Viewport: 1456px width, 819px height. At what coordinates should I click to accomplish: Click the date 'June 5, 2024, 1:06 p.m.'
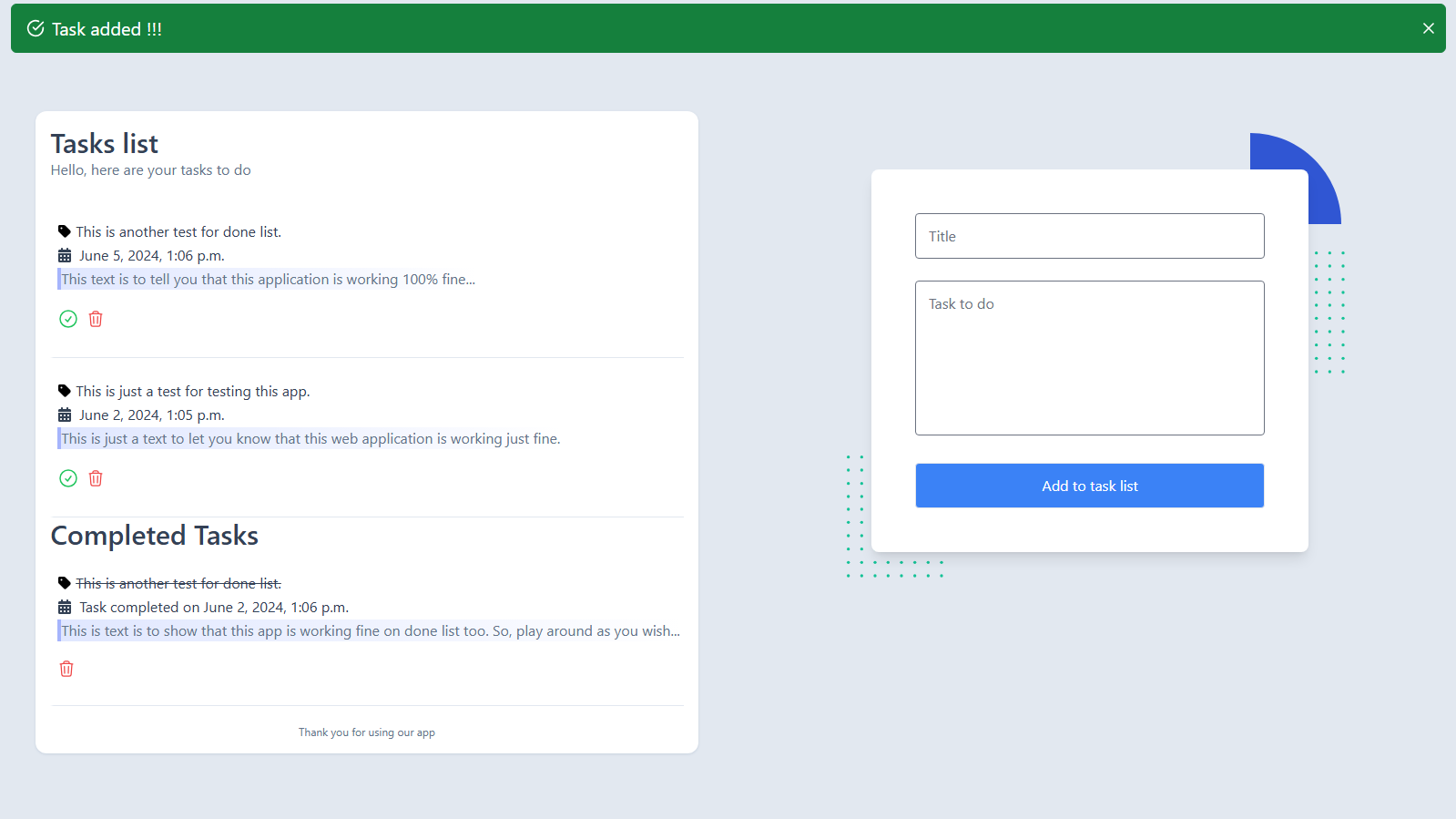[152, 255]
